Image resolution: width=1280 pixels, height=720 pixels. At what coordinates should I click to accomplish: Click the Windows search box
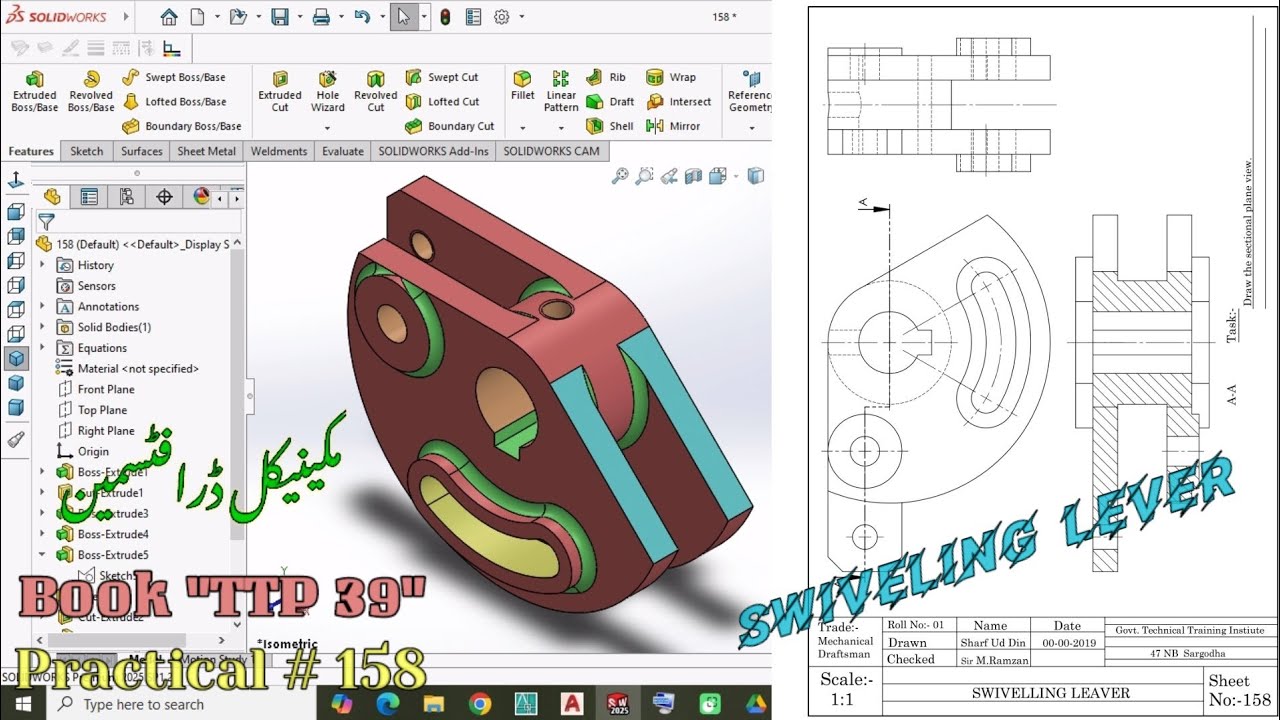click(180, 704)
